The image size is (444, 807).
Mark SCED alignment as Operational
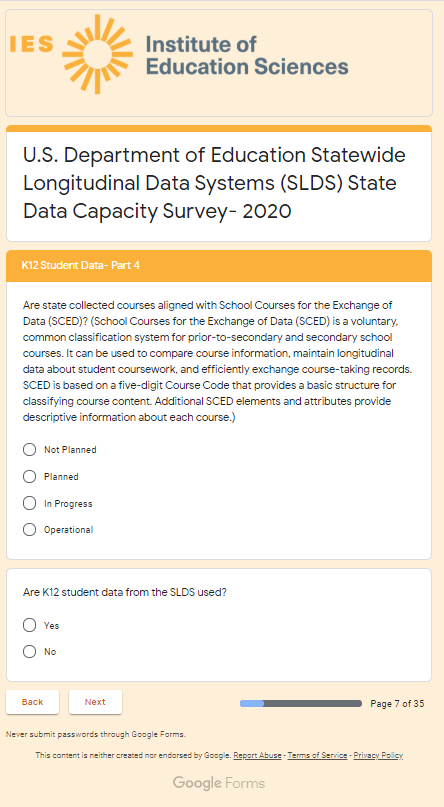[30, 530]
